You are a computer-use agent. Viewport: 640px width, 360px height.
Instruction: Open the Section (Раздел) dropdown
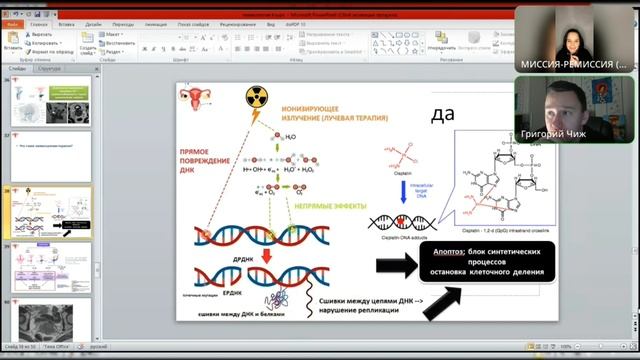[x=112, y=52]
